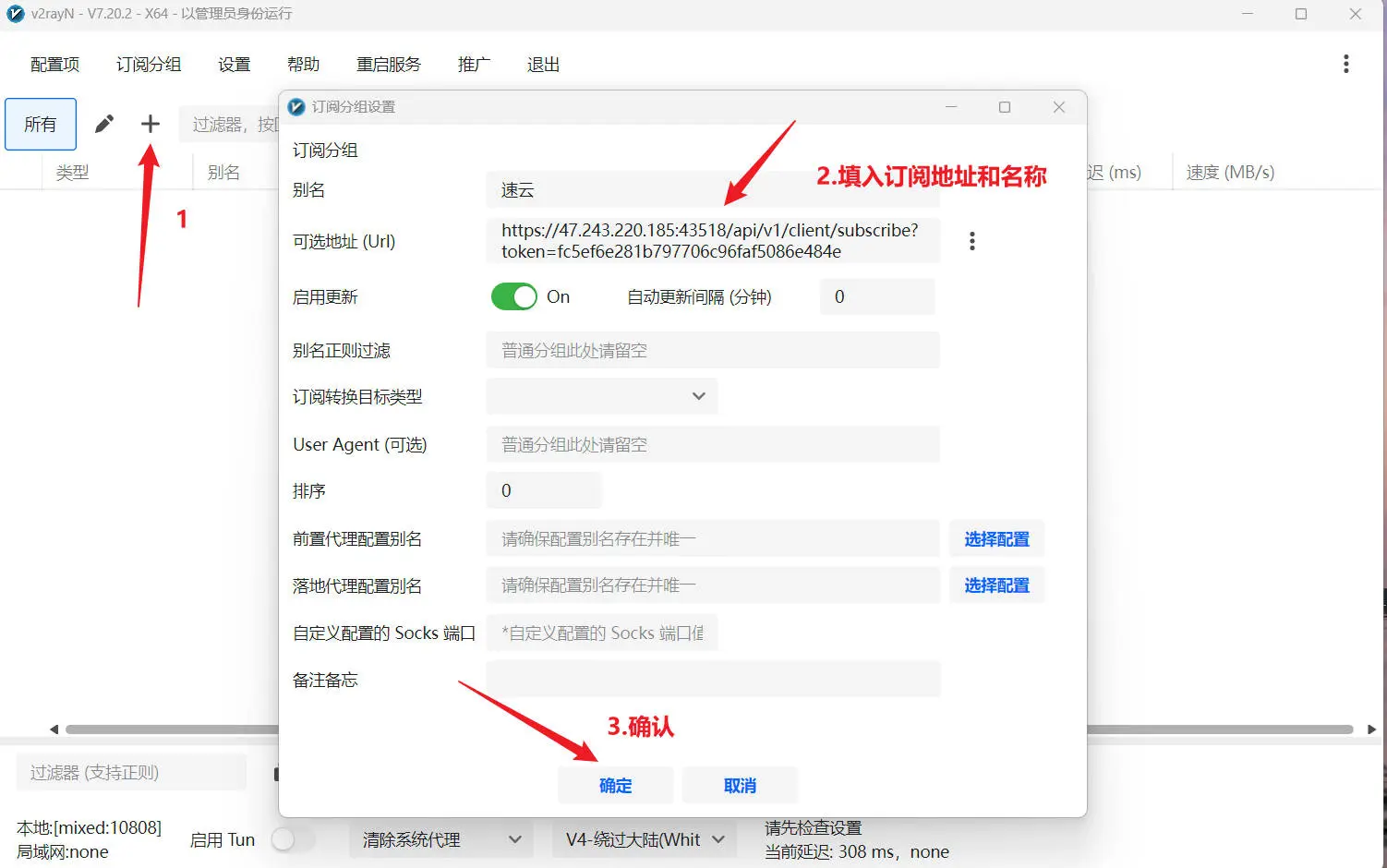Select the pencil edit icon
Viewport: 1387px width, 868px height.
tap(103, 123)
